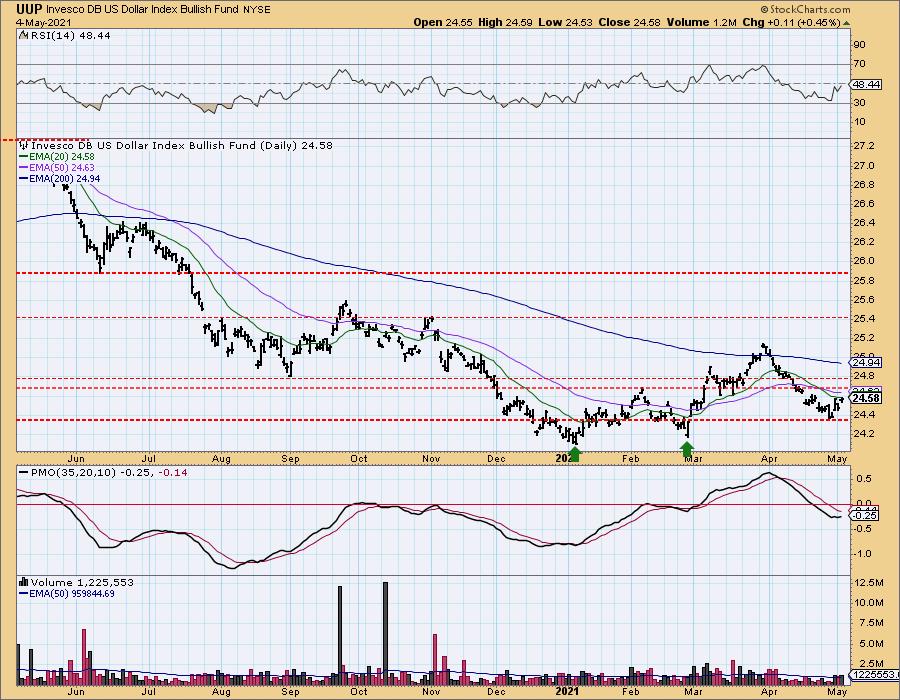
Task: Click the 12.5M volume axis label
Action: [x=870, y=583]
